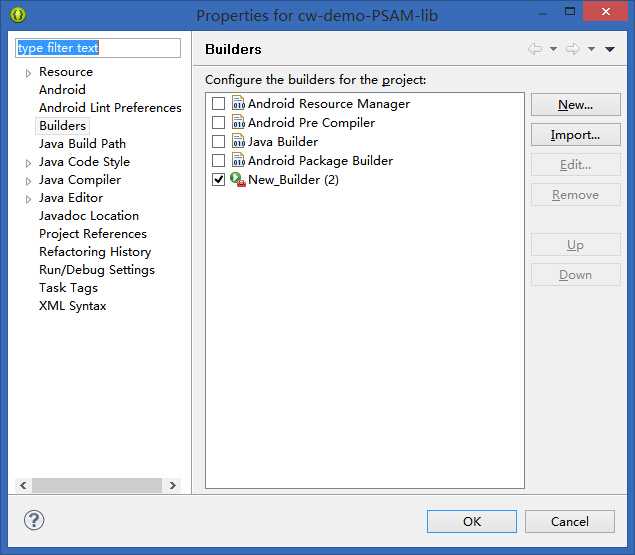635x555 pixels.
Task: Expand the Java Compiler node
Action: coord(28,181)
